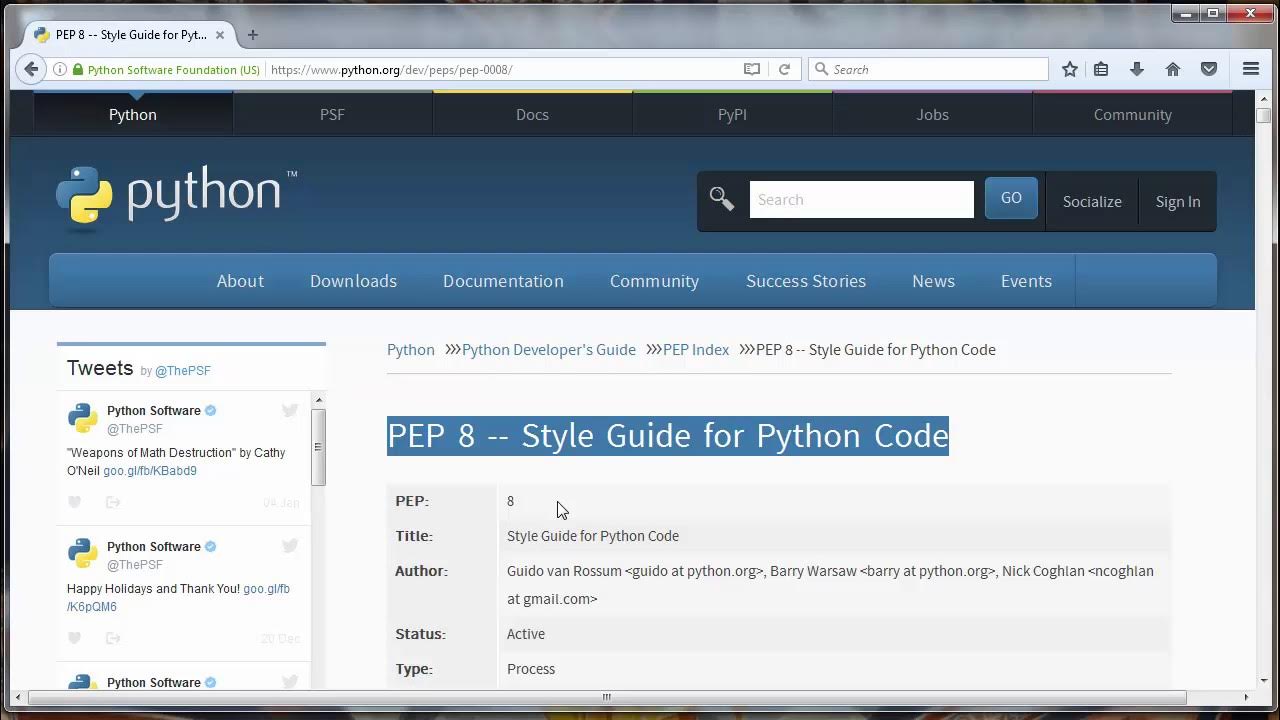Toggle Reader View icon in address bar
Viewport: 1280px width, 720px height.
point(752,70)
